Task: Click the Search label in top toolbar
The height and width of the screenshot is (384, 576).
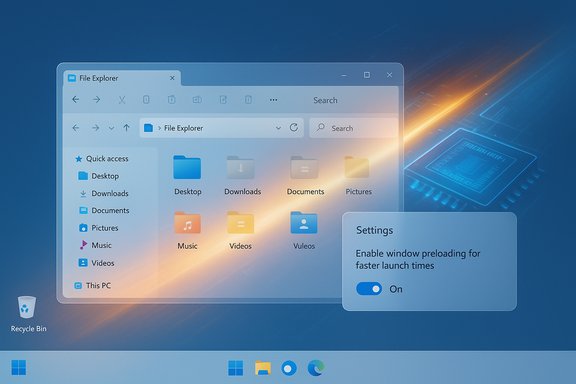Action: [x=325, y=100]
